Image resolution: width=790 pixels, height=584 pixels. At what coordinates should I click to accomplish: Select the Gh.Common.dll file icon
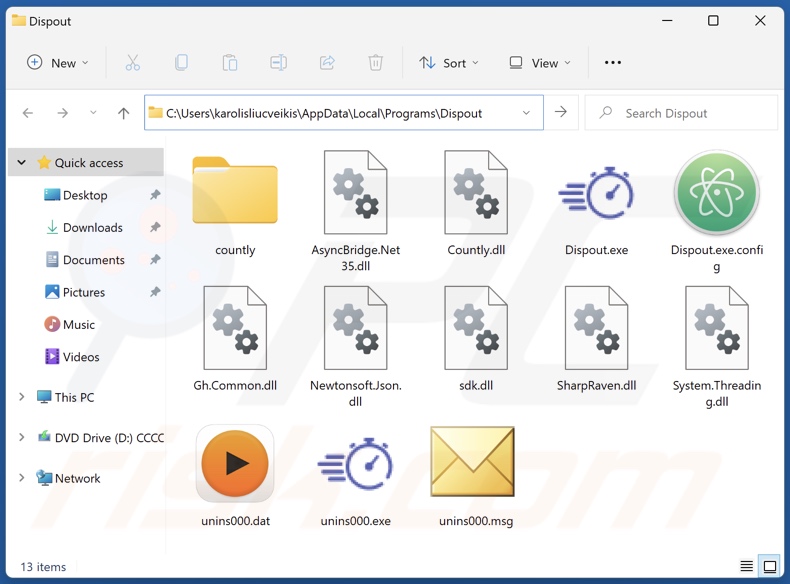pos(235,328)
